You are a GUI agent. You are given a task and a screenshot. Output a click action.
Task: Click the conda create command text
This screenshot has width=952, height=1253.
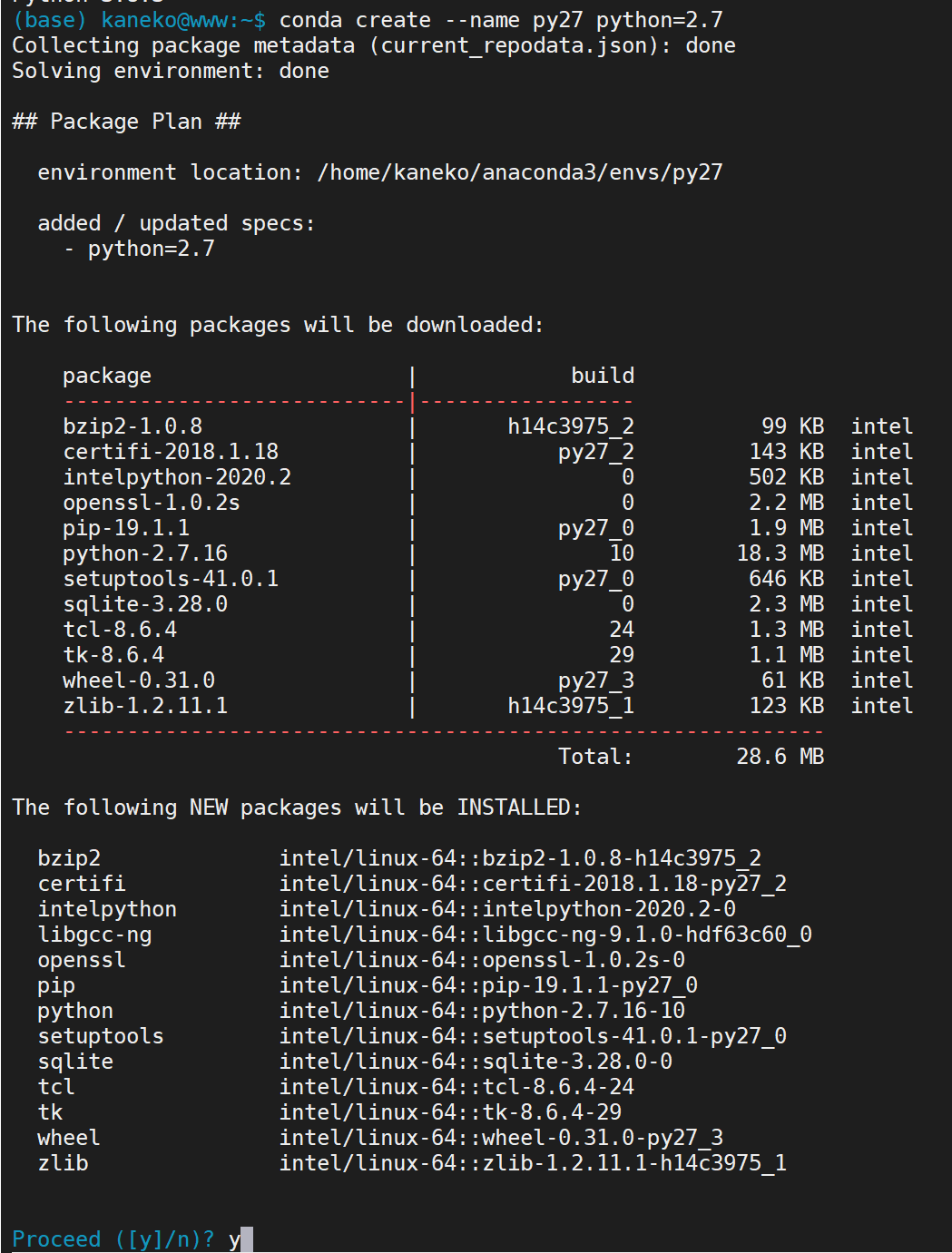(501, 19)
